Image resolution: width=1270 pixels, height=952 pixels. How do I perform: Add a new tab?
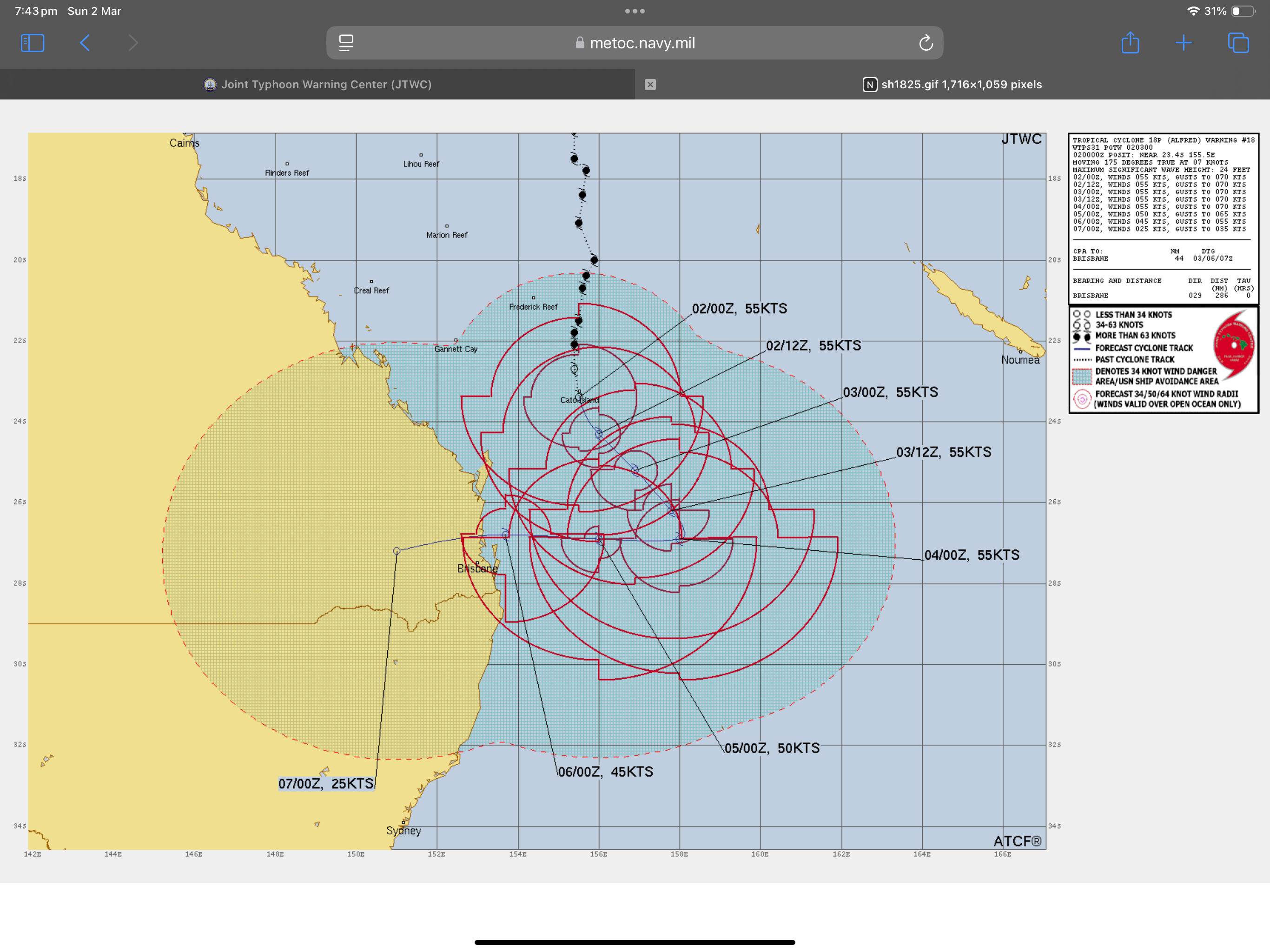[x=1184, y=43]
